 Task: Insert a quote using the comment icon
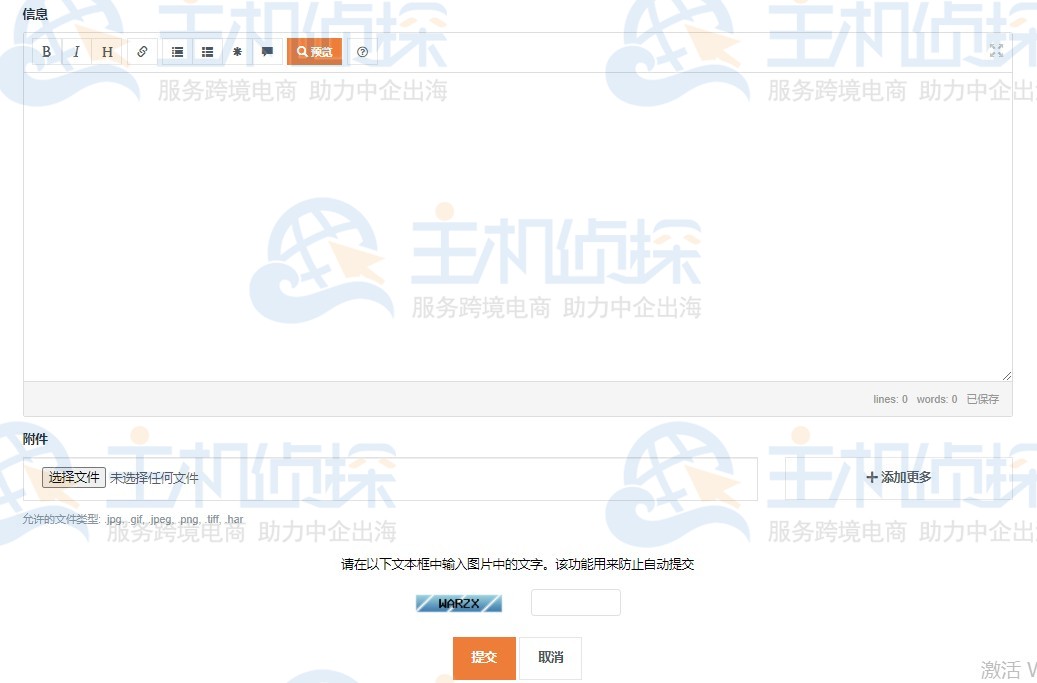point(267,51)
